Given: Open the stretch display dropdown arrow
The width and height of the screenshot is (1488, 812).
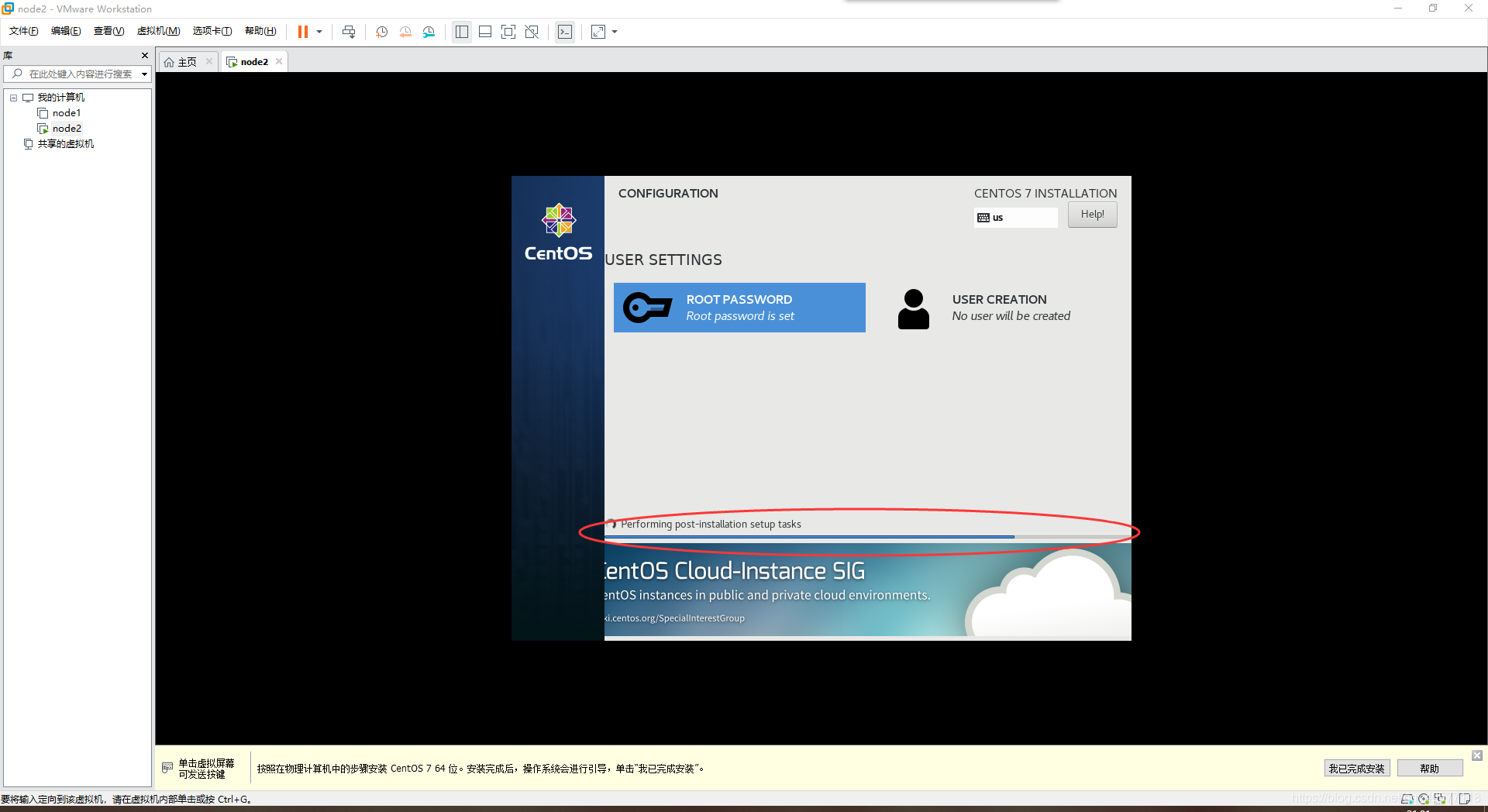Looking at the screenshot, I should pyautogui.click(x=615, y=32).
